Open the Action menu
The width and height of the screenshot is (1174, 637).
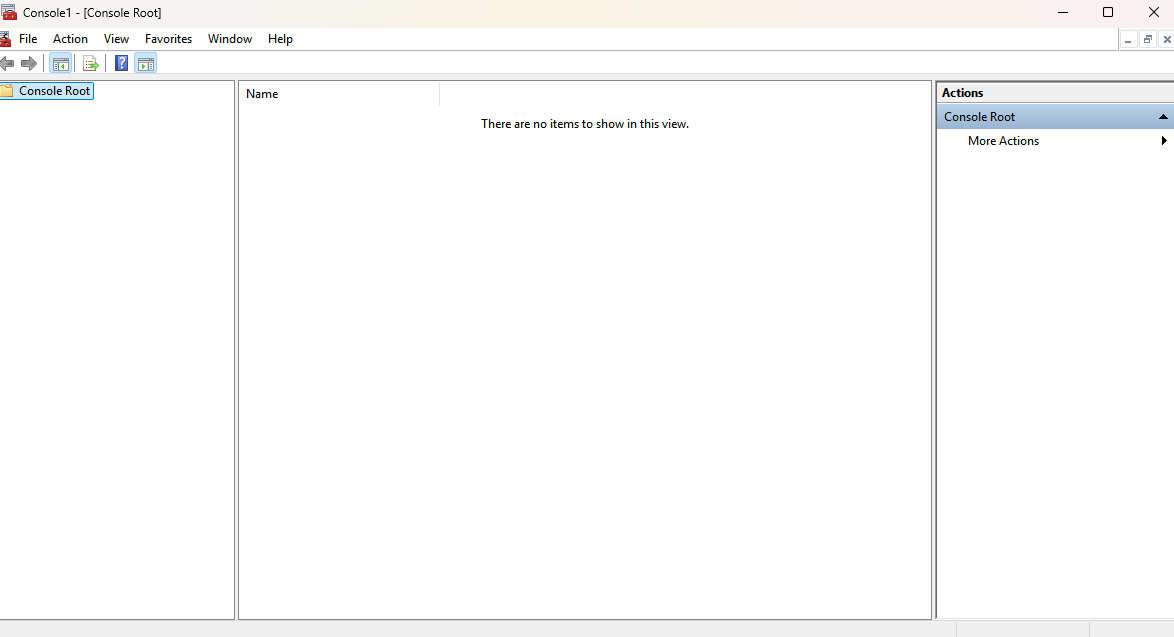70,39
